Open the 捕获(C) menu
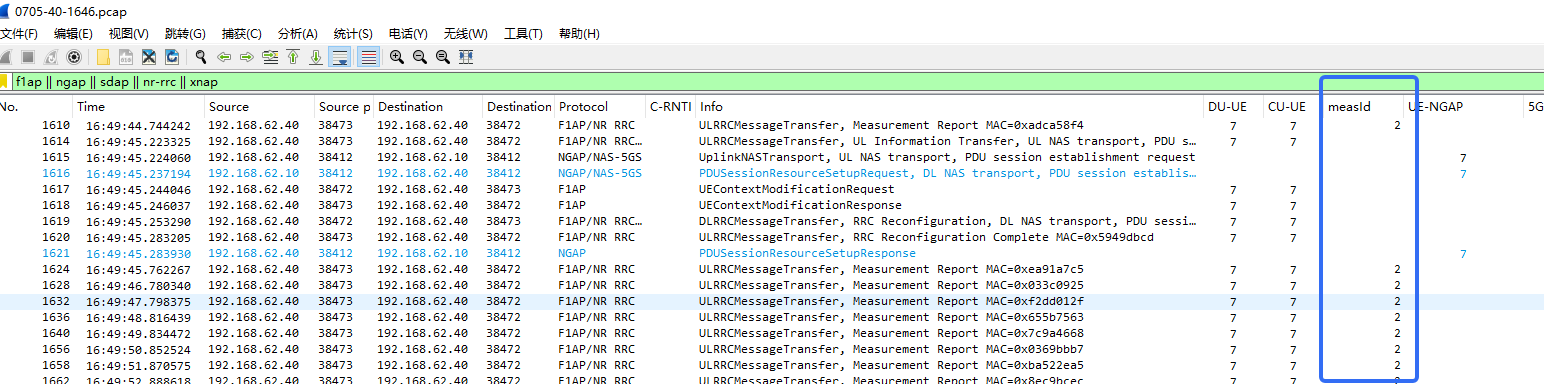 coord(242,34)
